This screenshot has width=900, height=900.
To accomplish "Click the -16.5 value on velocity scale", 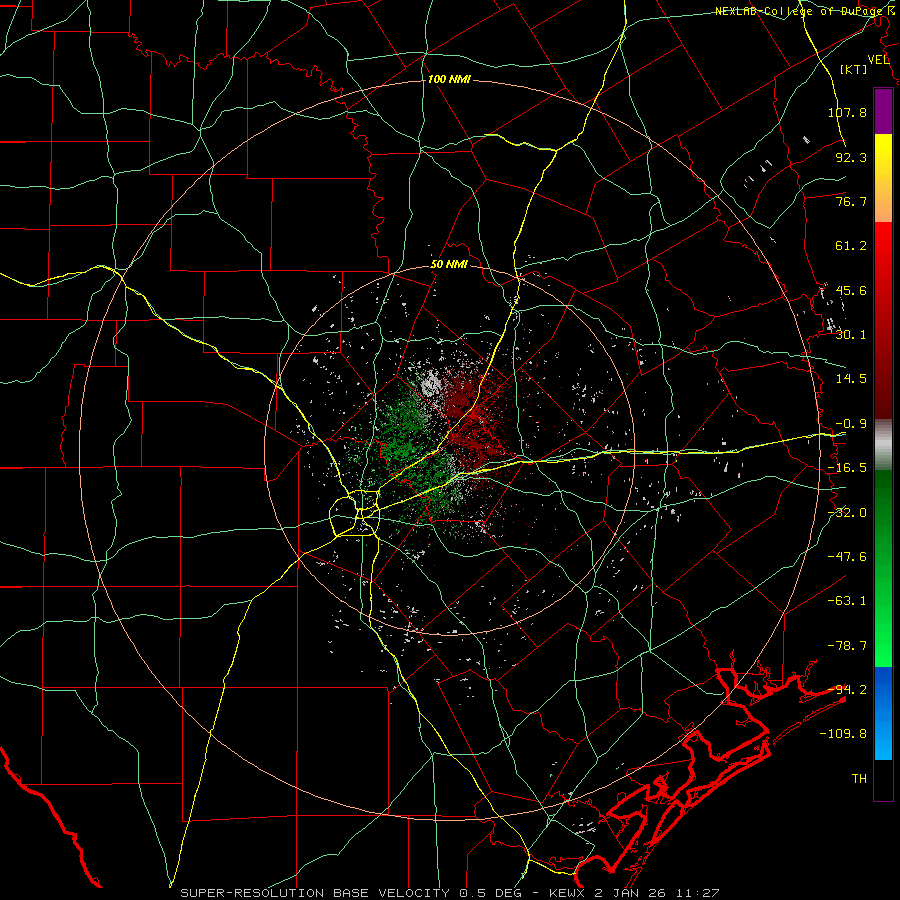I will [847, 468].
